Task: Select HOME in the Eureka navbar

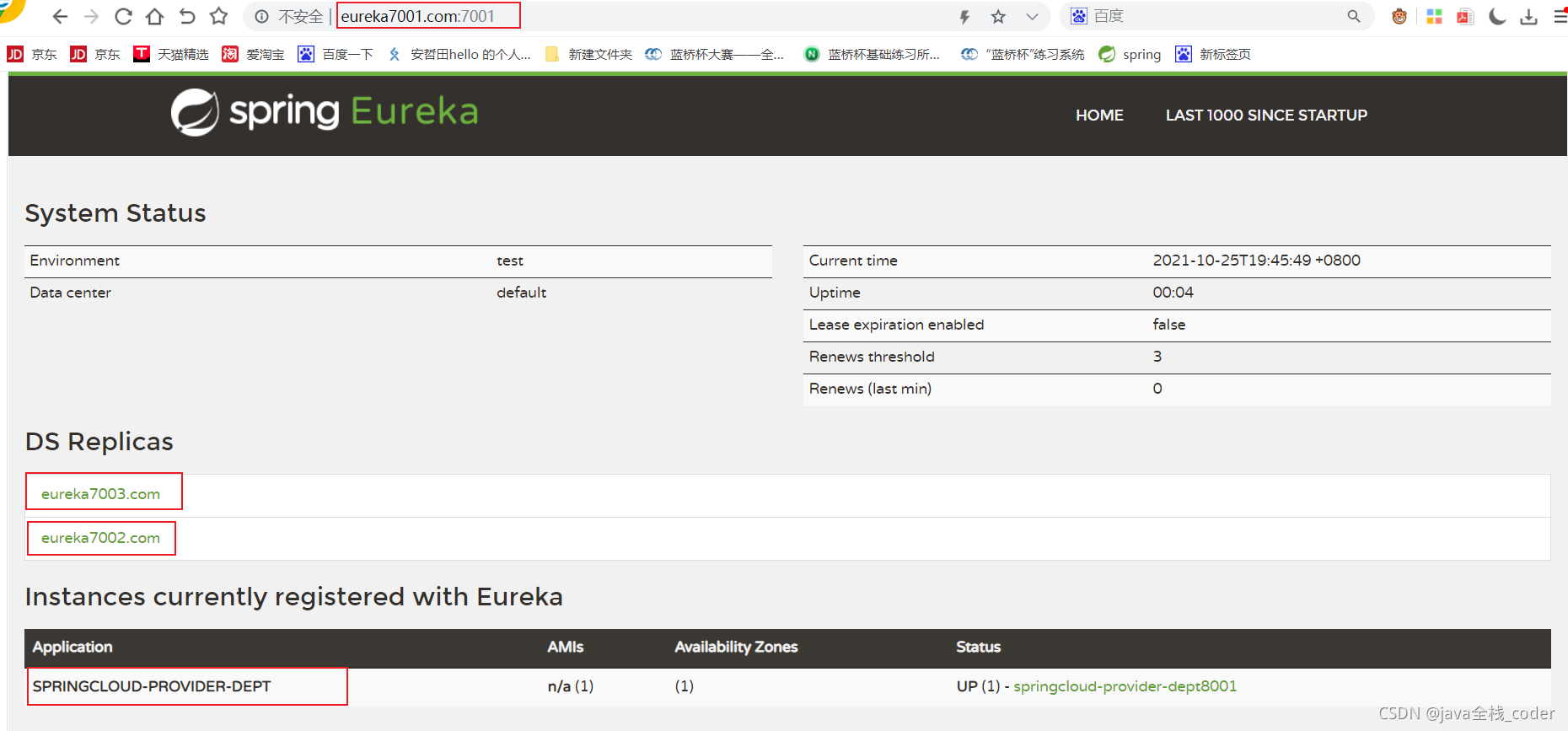Action: click(1099, 116)
